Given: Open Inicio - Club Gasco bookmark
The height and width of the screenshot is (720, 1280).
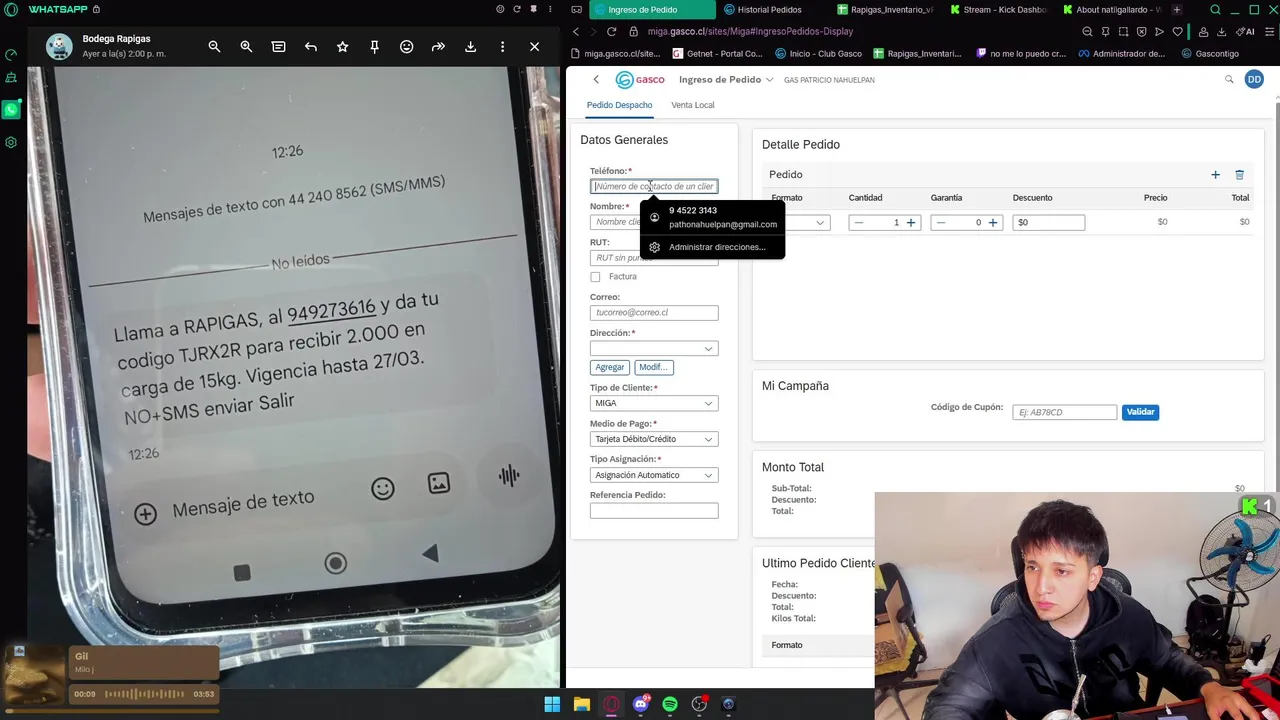Looking at the screenshot, I should pos(818,53).
